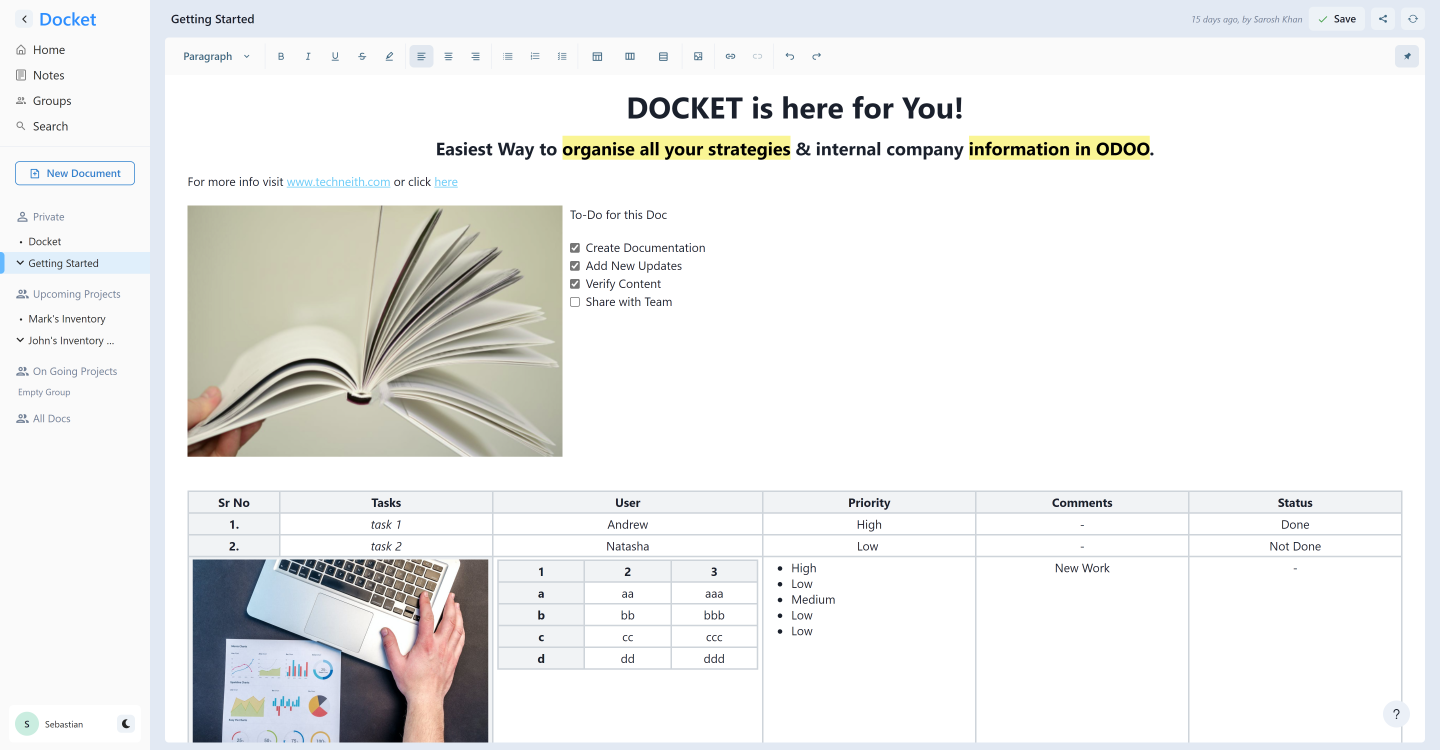
Task: Insert a bullet list
Action: click(x=508, y=56)
